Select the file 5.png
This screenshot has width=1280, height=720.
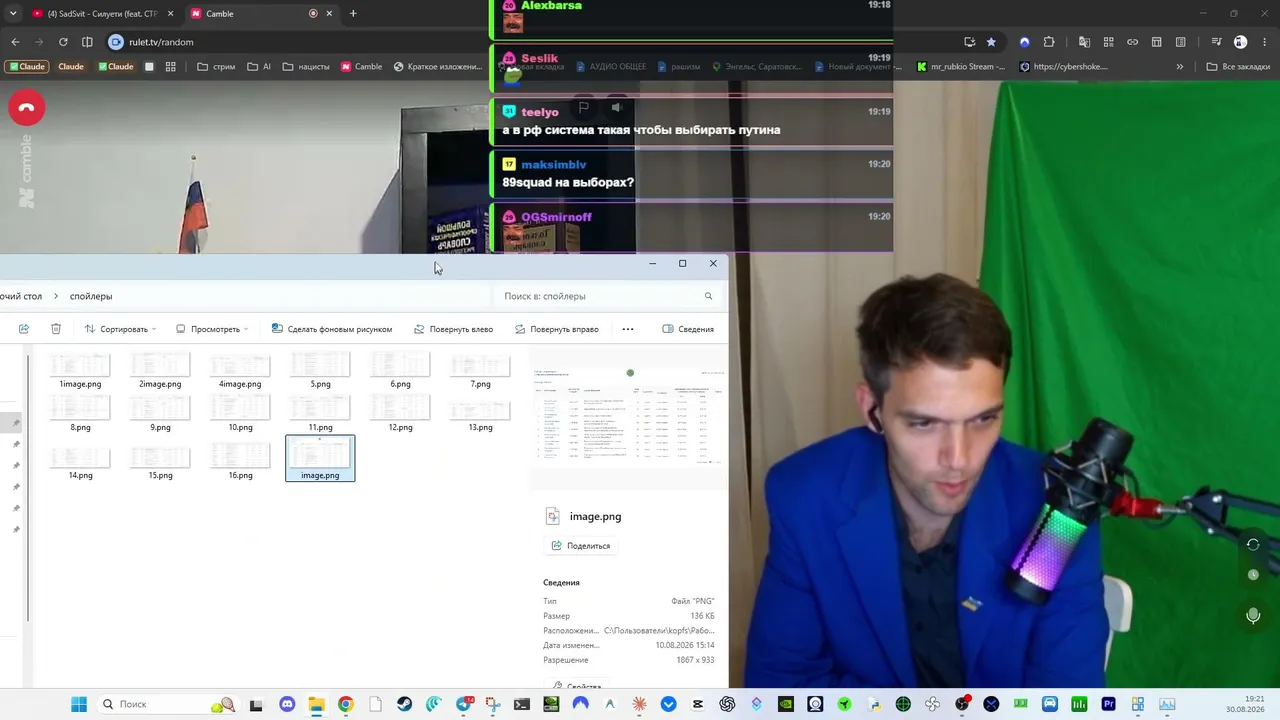tap(320, 371)
